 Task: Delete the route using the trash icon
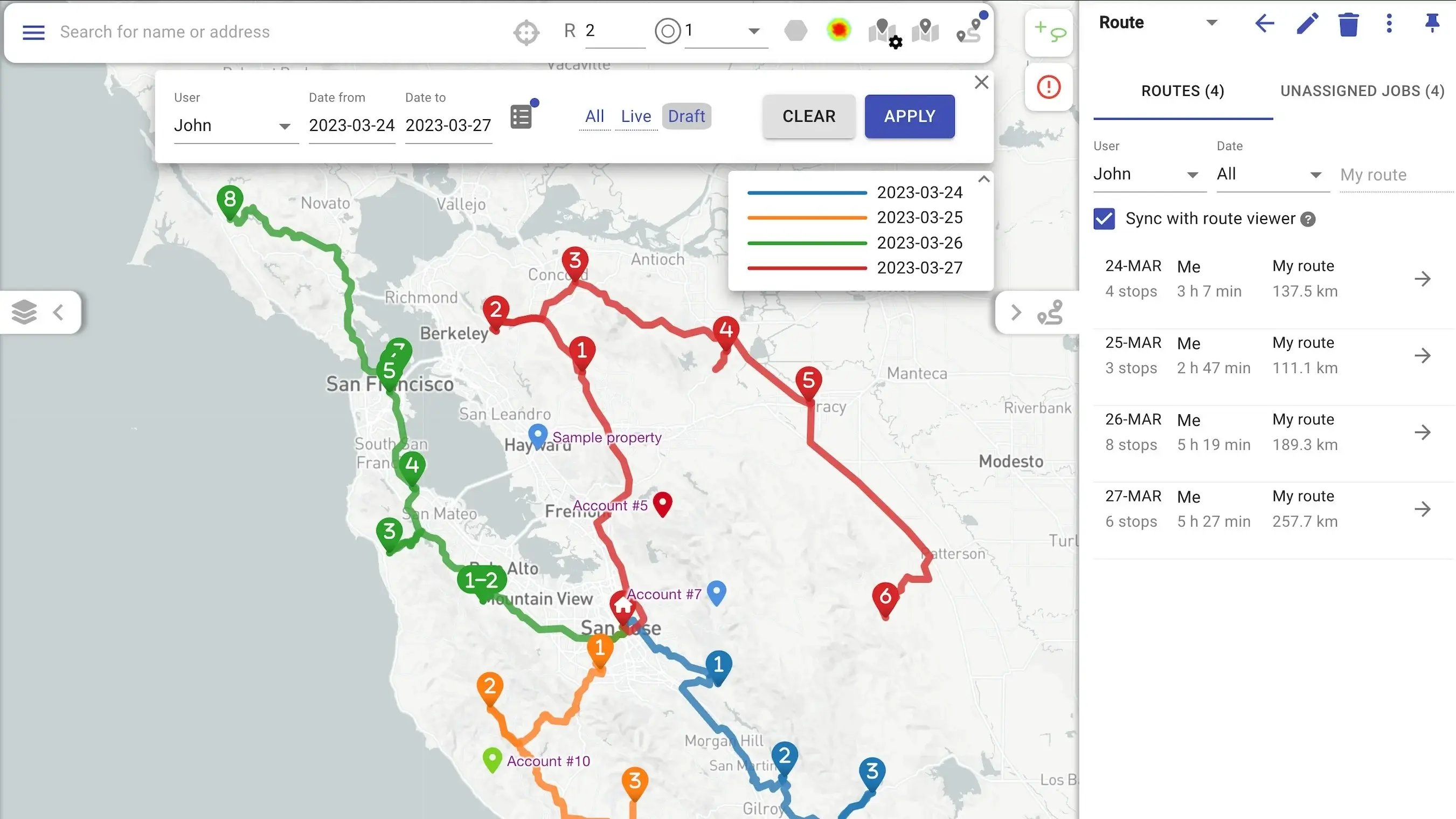coord(1349,24)
